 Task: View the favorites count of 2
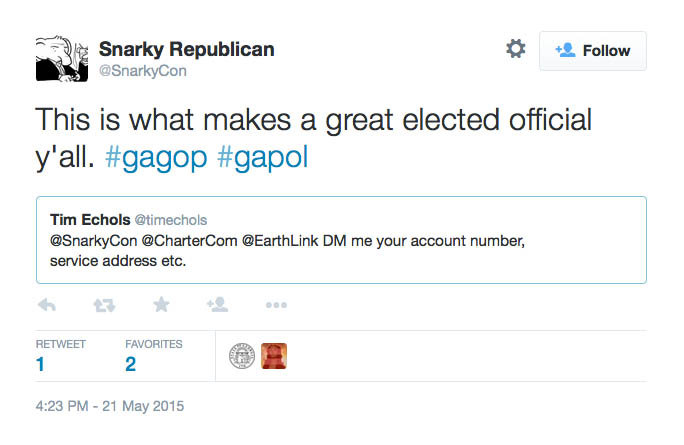[130, 364]
